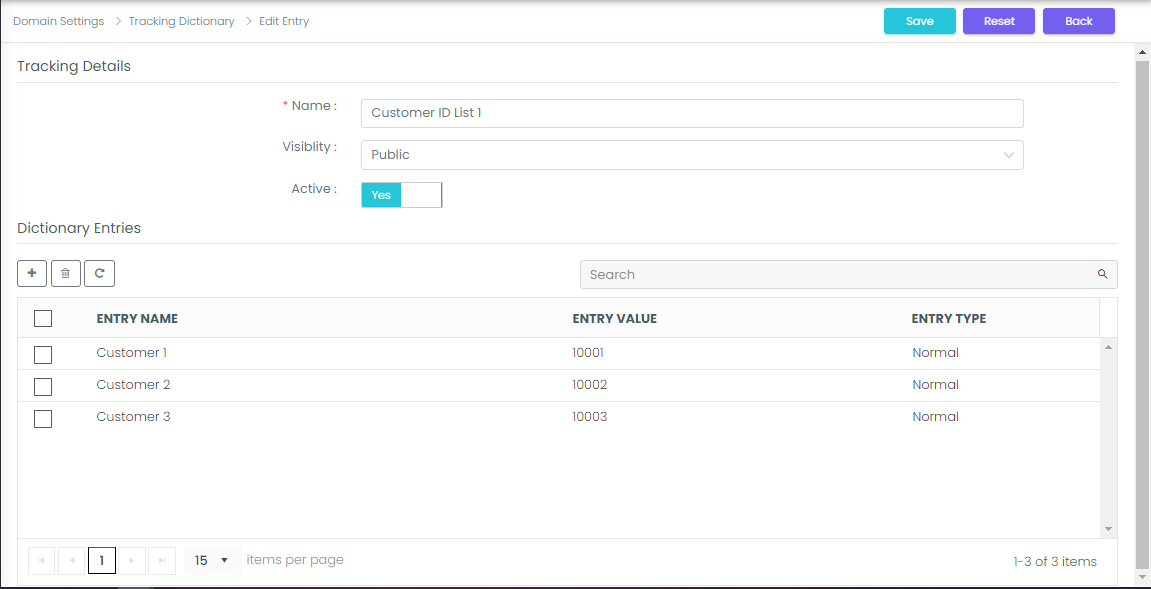Click the Name input field
The height and width of the screenshot is (589, 1151).
pyautogui.click(x=692, y=113)
